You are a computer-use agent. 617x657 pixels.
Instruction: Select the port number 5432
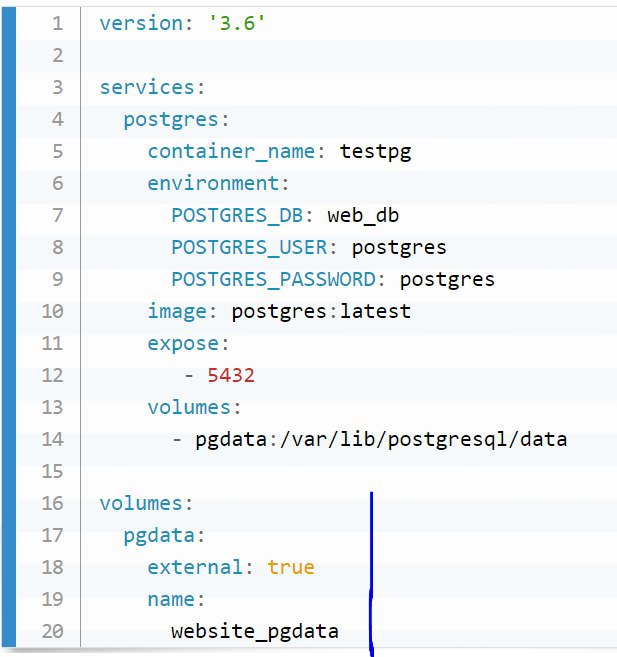point(231,375)
